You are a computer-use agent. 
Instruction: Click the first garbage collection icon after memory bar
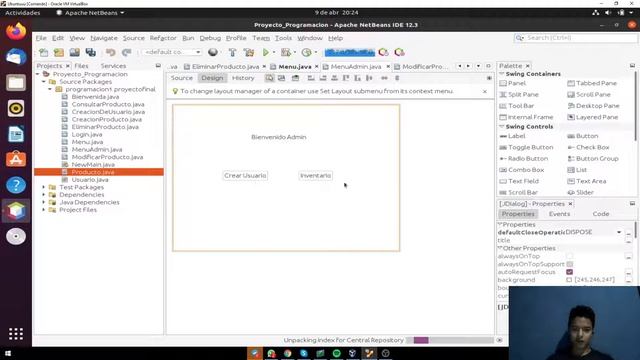coord(383,52)
